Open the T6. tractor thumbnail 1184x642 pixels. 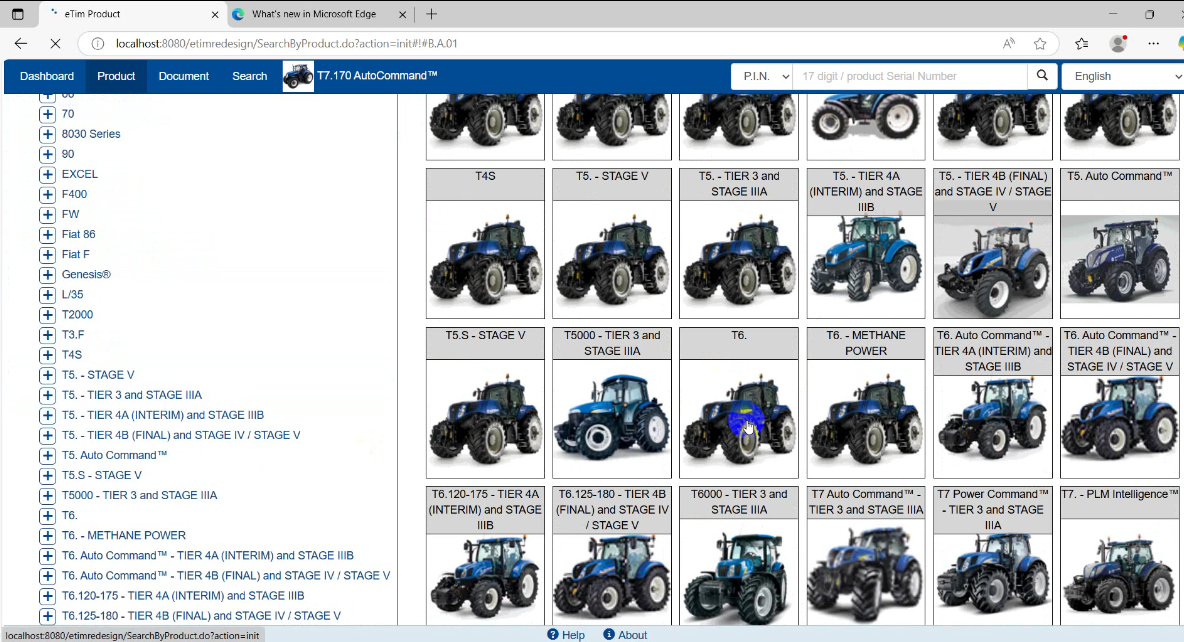[x=738, y=418]
